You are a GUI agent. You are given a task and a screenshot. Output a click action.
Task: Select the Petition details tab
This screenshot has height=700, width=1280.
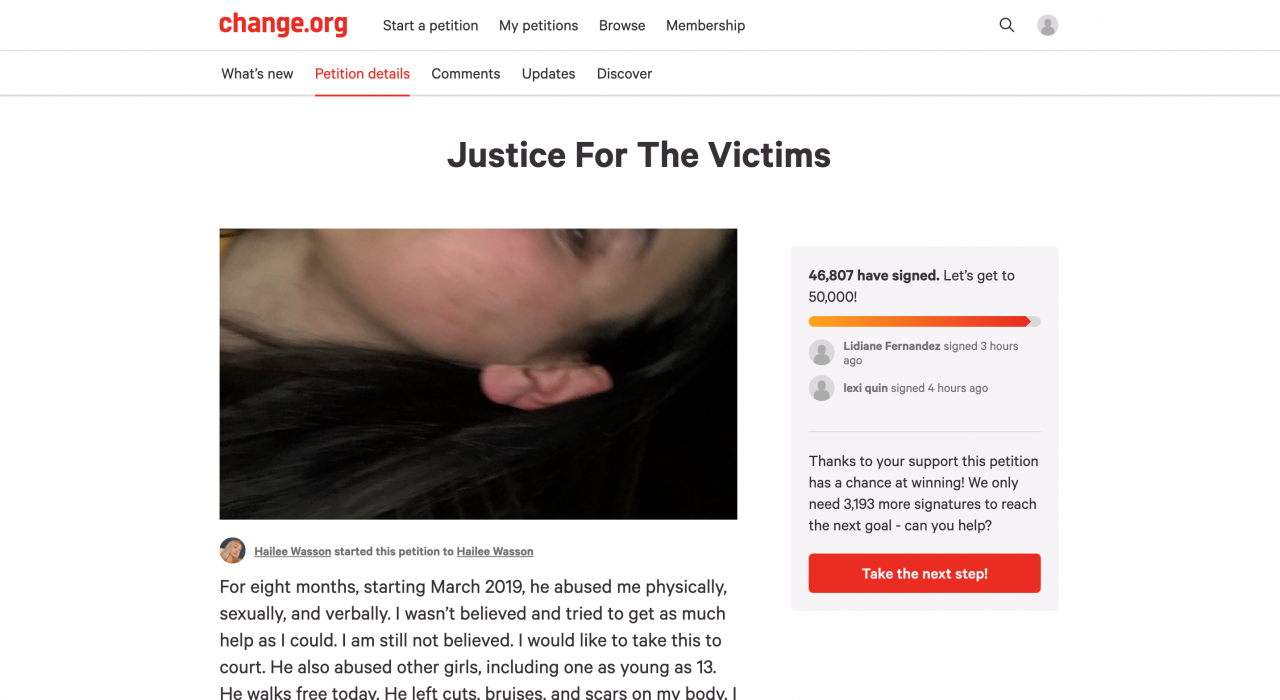click(362, 73)
